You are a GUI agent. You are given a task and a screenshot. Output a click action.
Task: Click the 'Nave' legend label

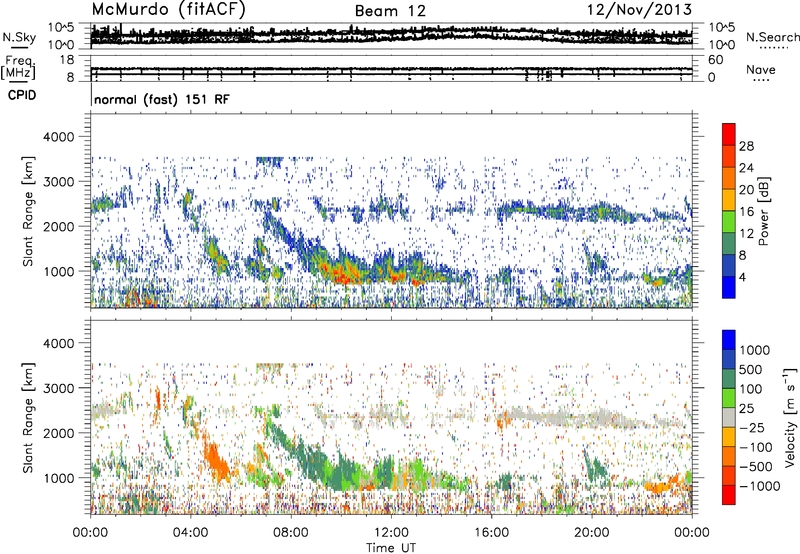pos(760,69)
